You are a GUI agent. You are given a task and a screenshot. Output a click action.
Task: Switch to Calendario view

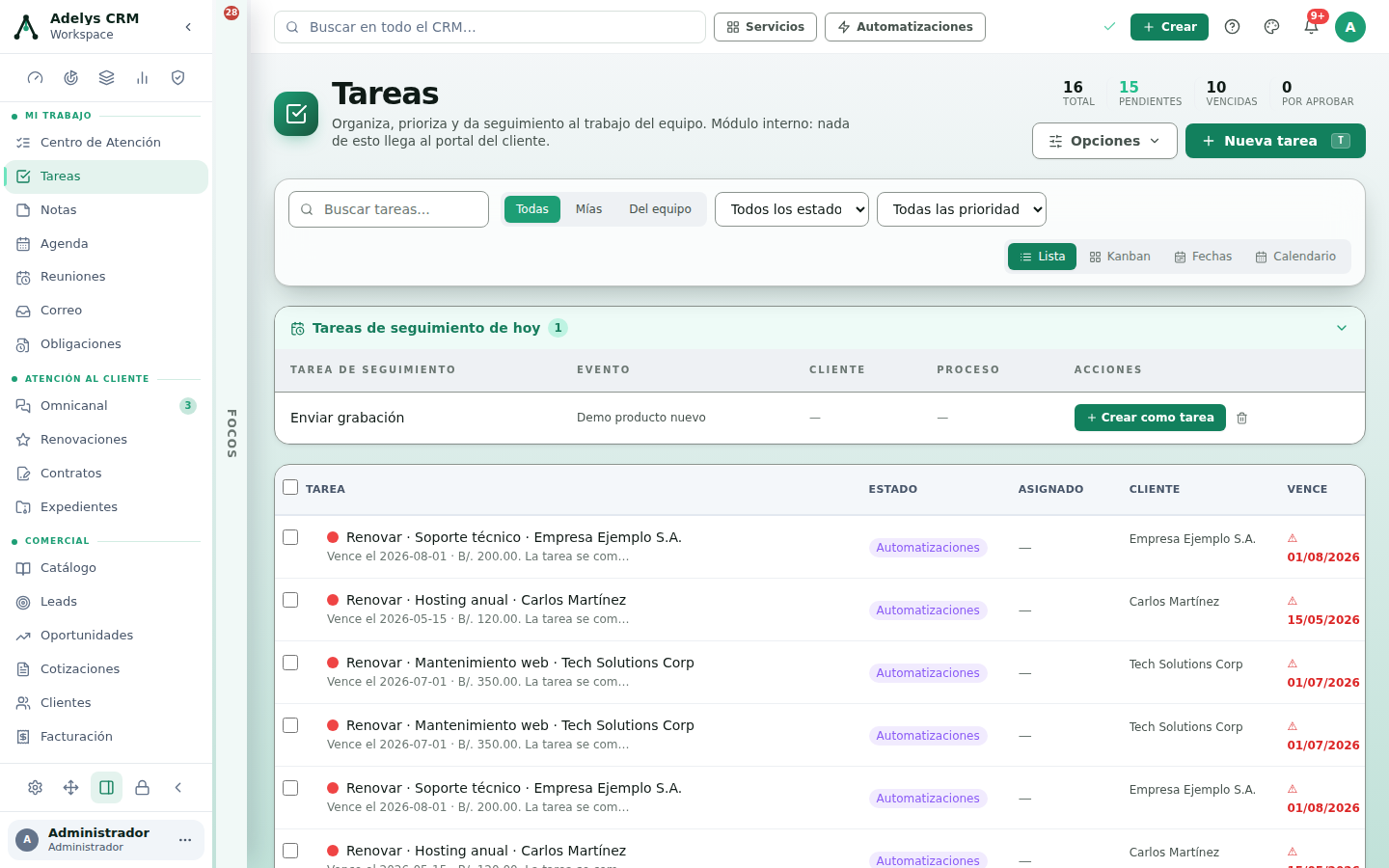[x=1295, y=257]
